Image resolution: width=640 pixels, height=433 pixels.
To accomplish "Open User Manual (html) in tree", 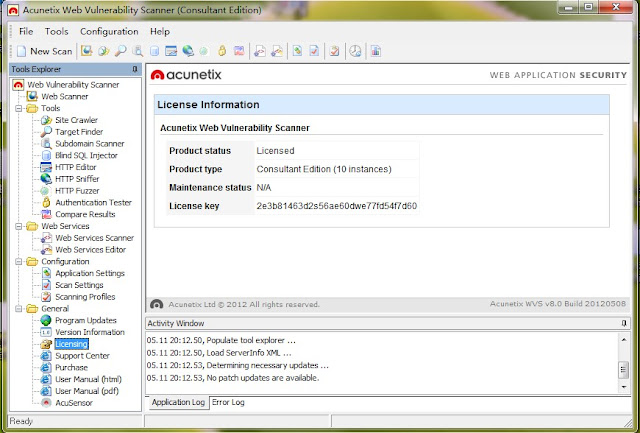I will (88, 380).
